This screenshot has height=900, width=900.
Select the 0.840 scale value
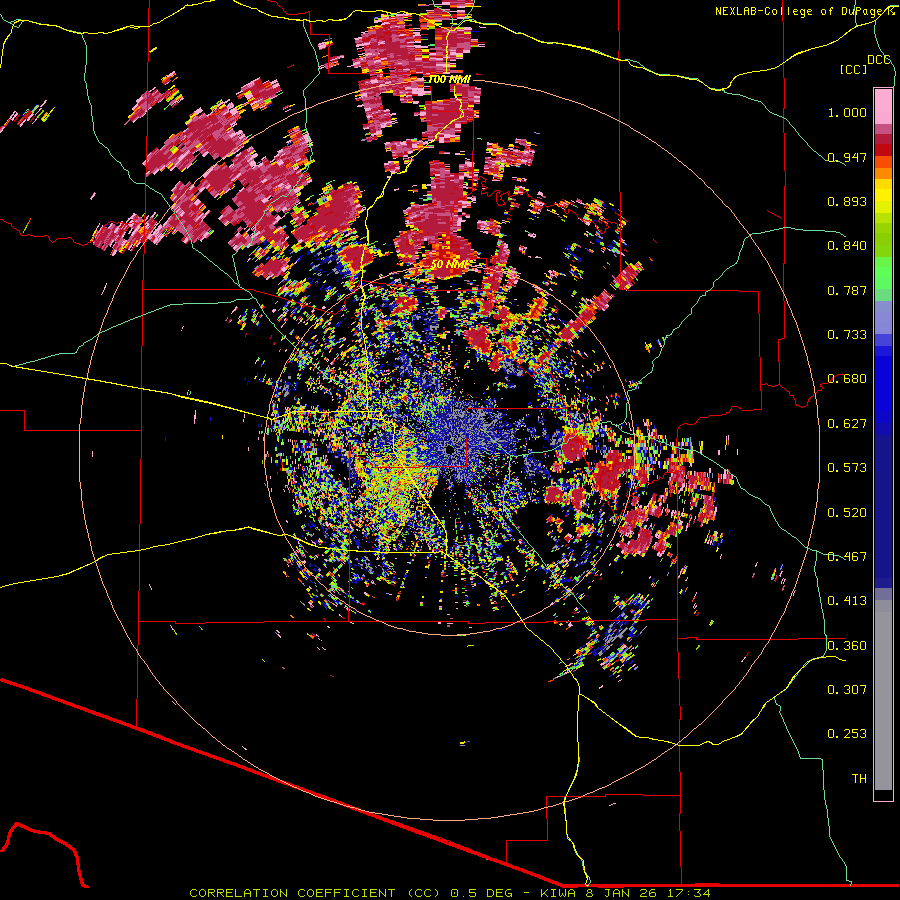(x=847, y=246)
